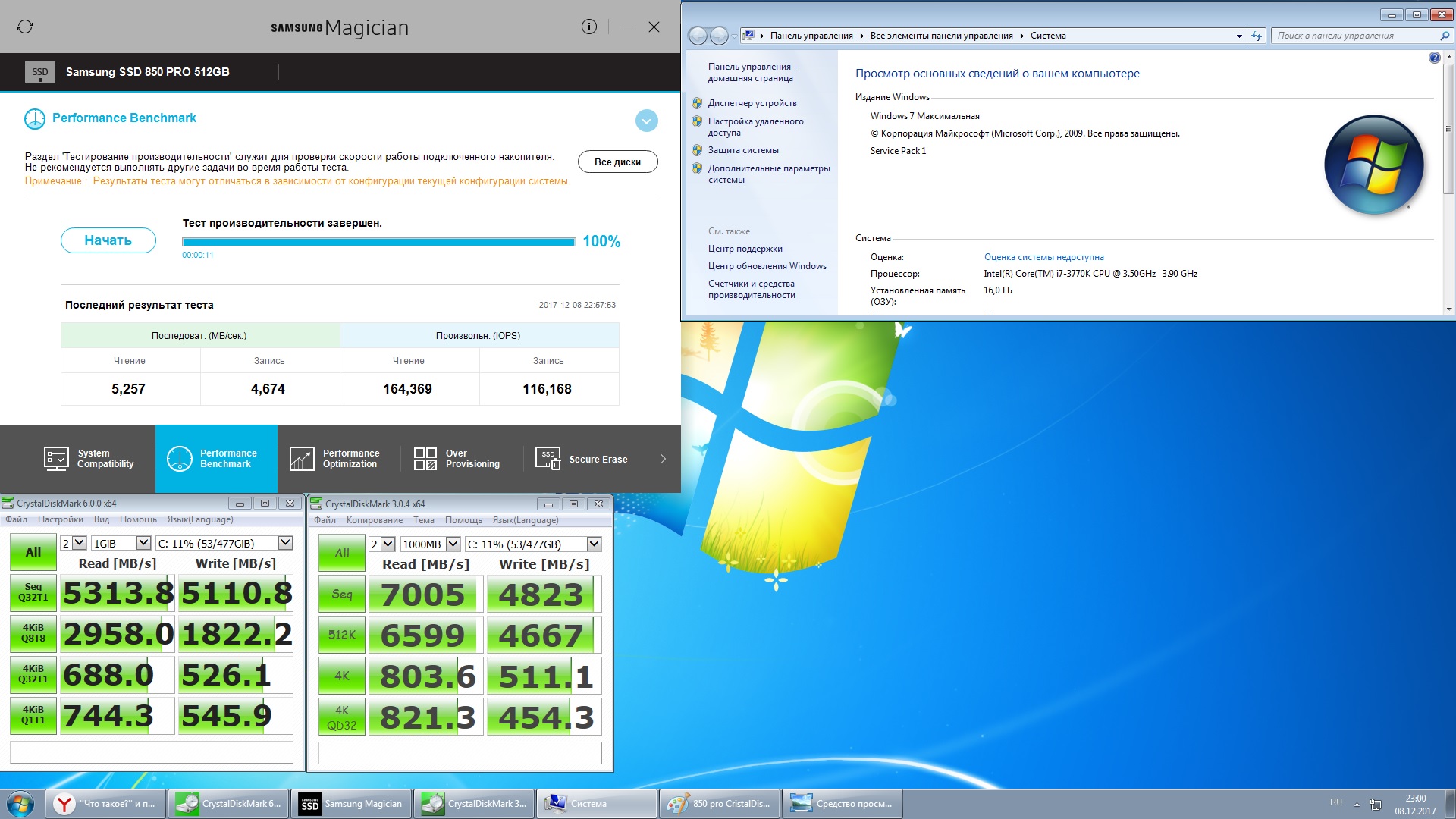This screenshot has width=1456, height=819.
Task: Click the benchmark progress bar
Action: coord(378,242)
